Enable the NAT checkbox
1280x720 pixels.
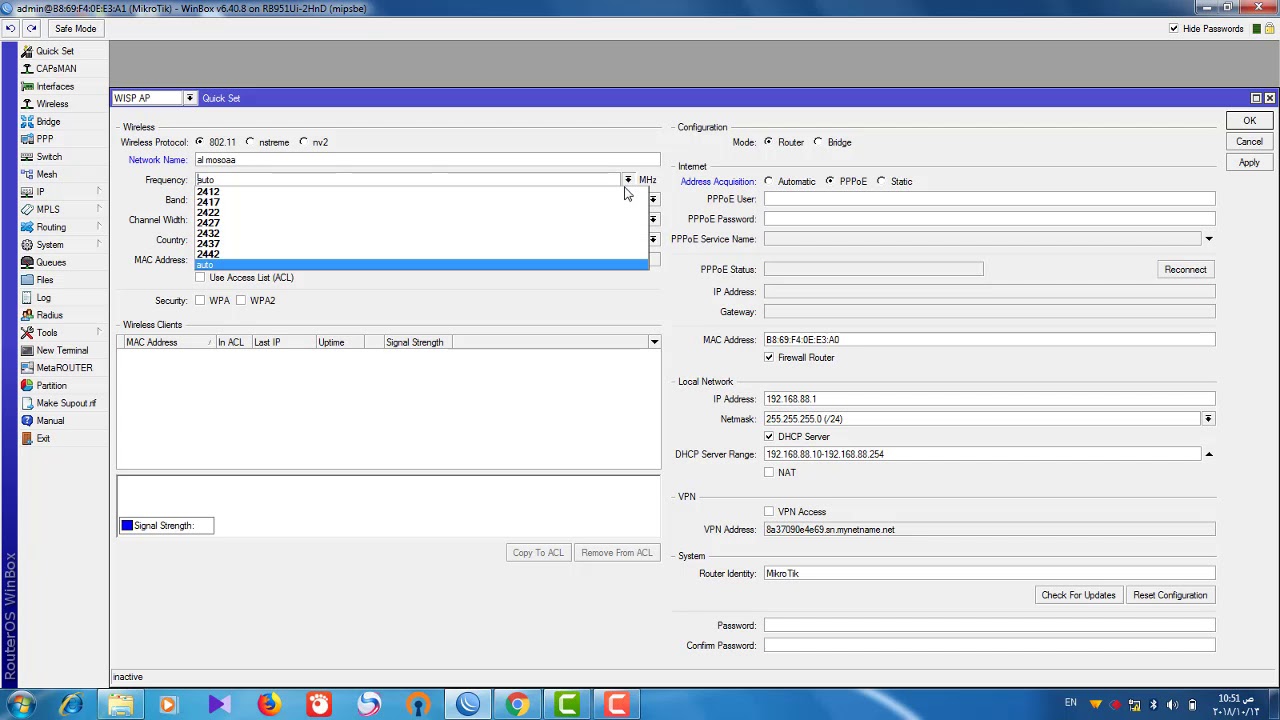(x=769, y=472)
